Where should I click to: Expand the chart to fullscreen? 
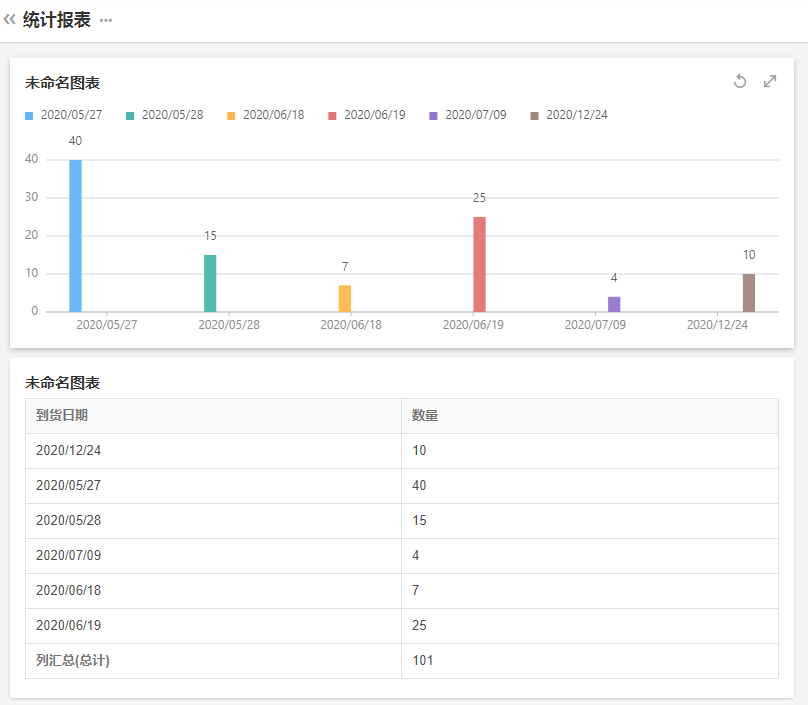tap(770, 81)
